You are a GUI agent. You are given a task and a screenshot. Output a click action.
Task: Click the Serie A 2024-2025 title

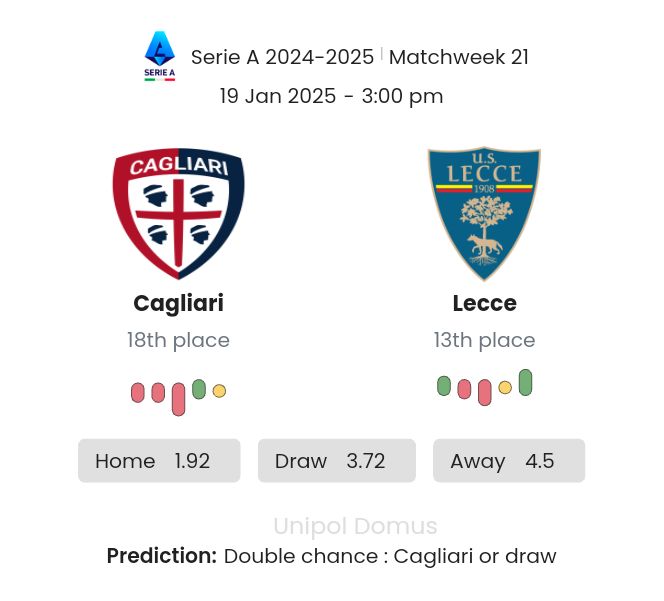pyautogui.click(x=282, y=57)
